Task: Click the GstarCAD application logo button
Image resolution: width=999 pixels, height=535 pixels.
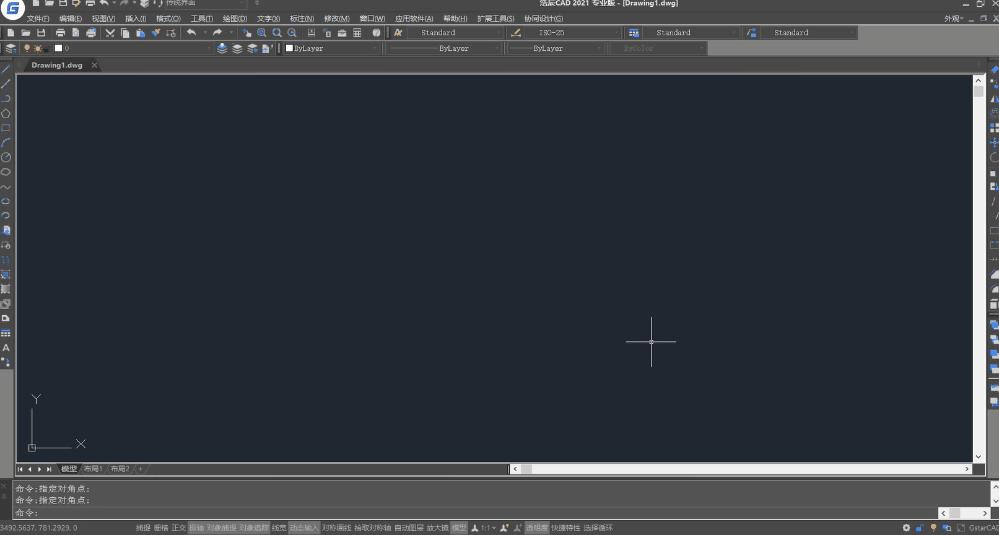Action: click(x=12, y=8)
